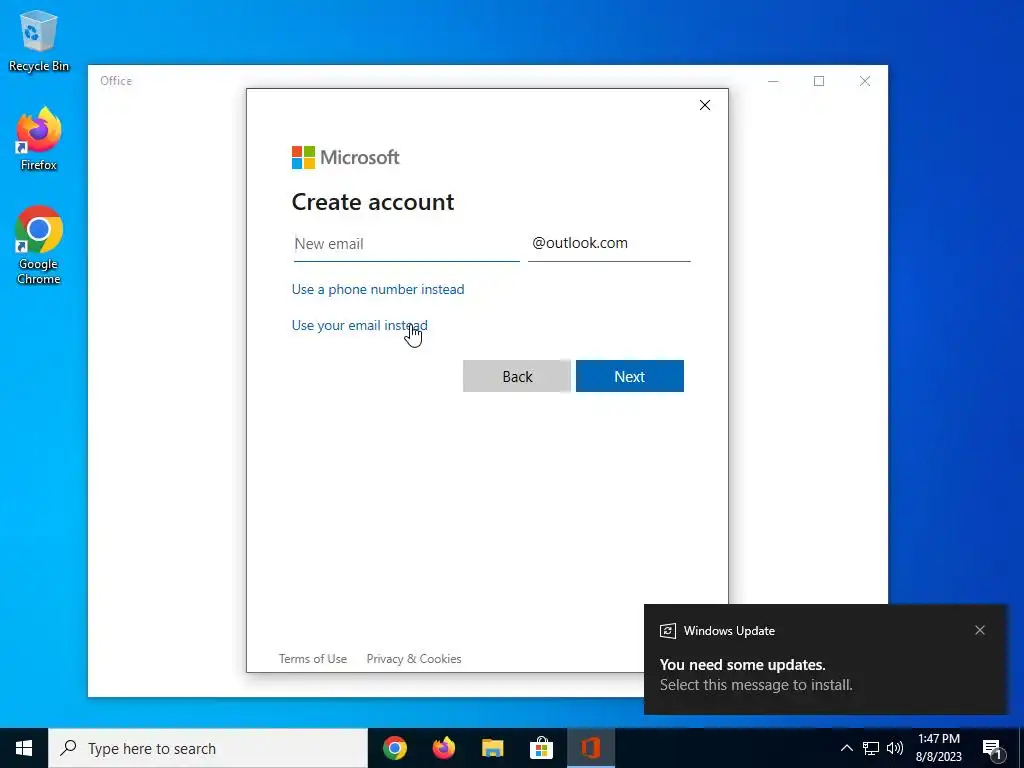The image size is (1024, 768).
Task: Click the Windows Update notification icon
Action: coord(667,631)
